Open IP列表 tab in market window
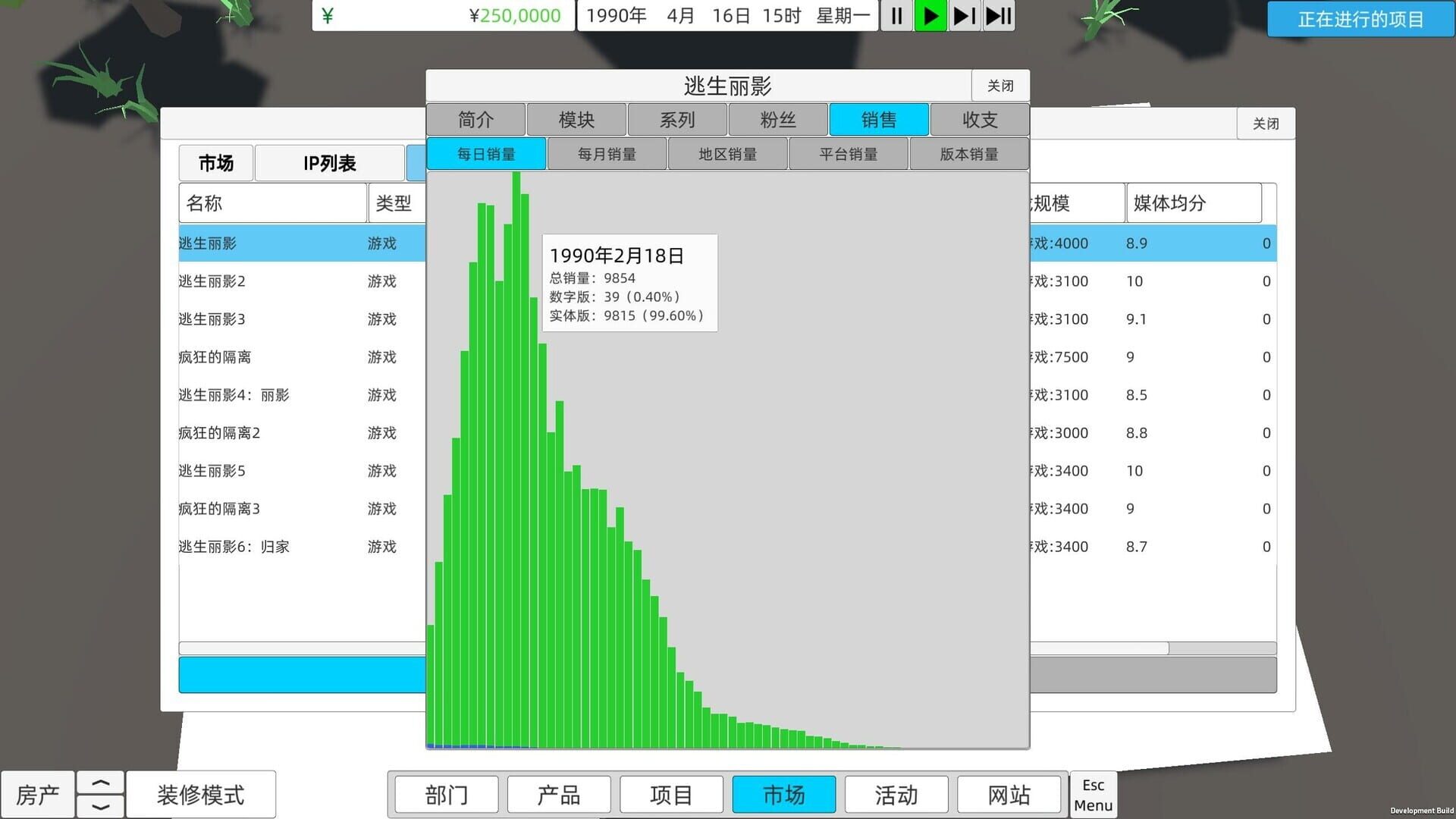This screenshot has height=819, width=1456. (x=329, y=163)
